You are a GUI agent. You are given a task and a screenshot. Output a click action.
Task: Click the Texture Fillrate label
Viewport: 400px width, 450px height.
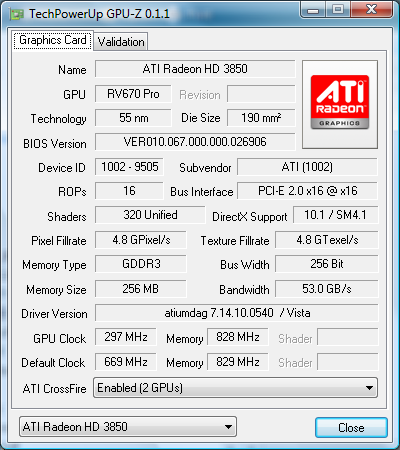[x=235, y=241]
